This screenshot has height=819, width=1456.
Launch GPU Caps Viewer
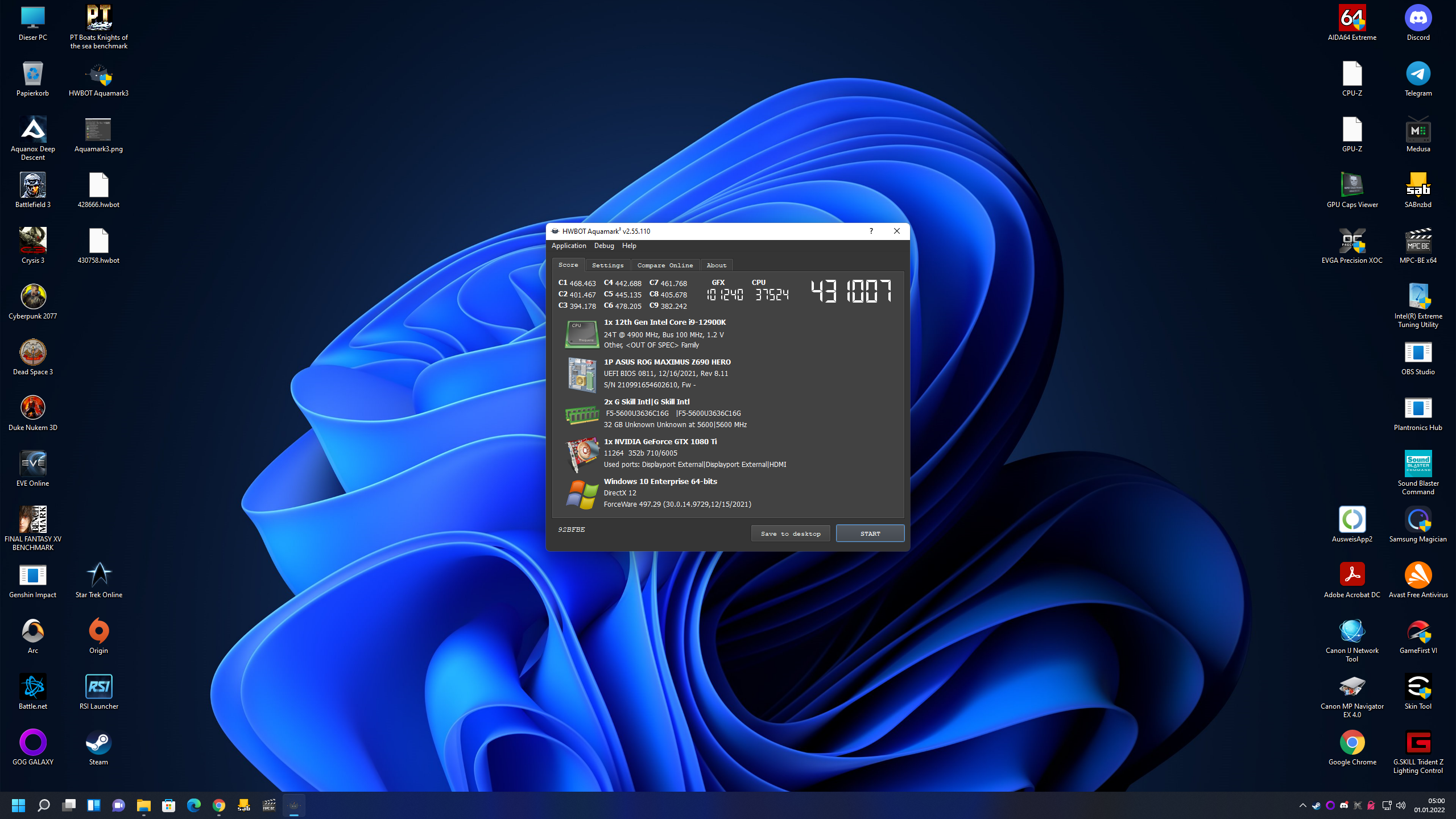click(1352, 191)
